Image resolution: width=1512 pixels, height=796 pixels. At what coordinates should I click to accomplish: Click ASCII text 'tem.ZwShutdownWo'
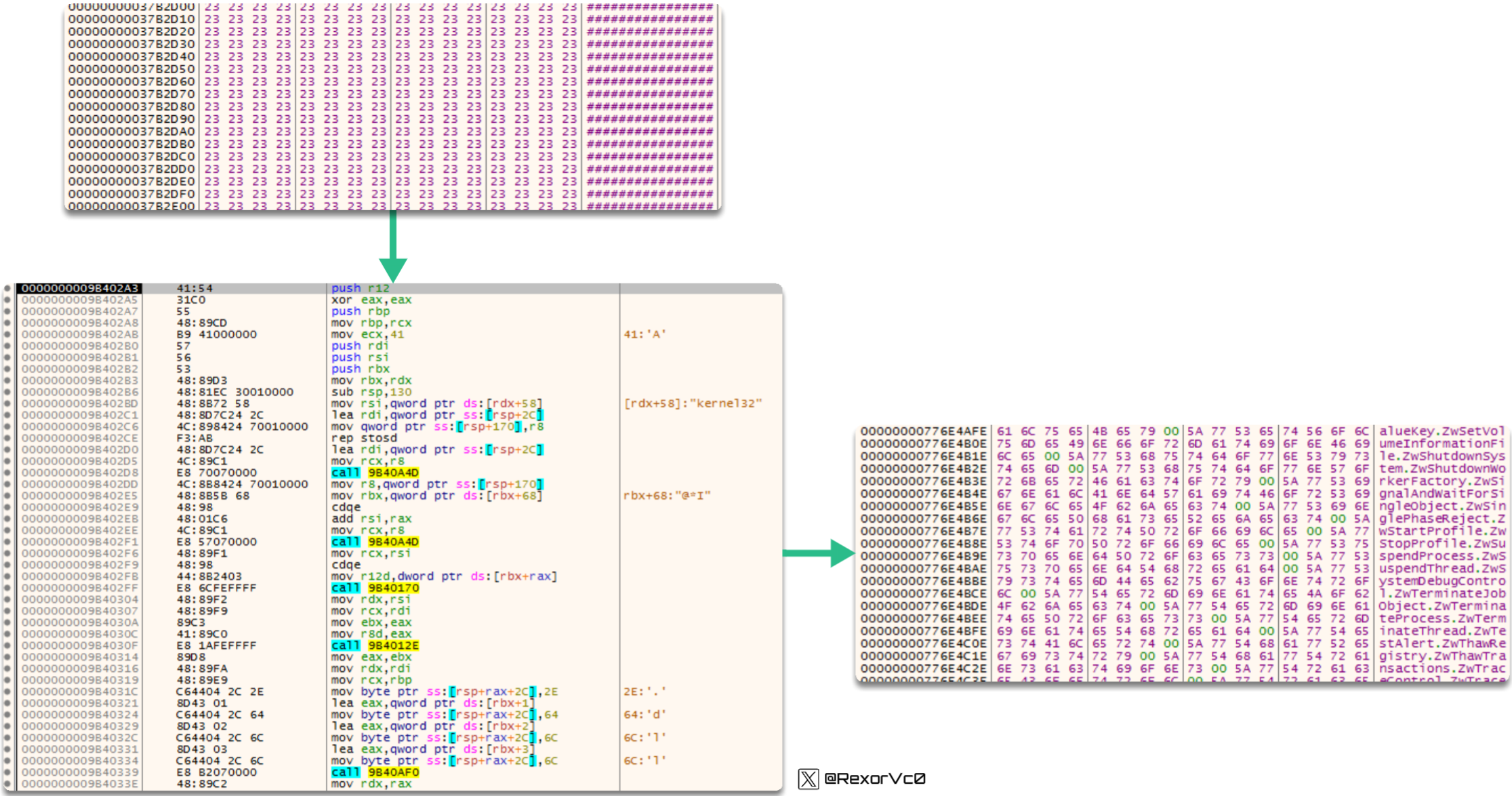pos(1442,469)
